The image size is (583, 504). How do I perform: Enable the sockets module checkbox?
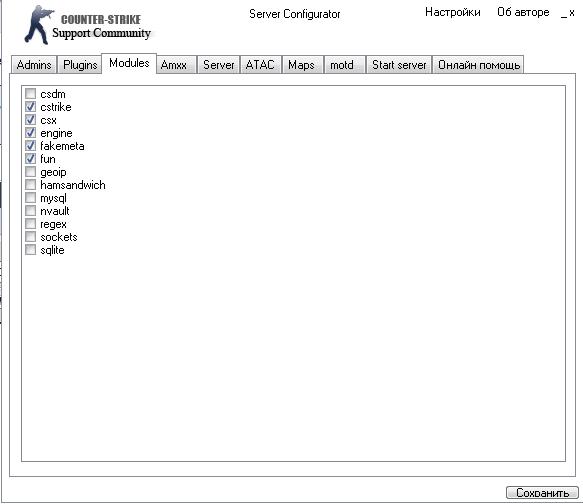click(30, 237)
